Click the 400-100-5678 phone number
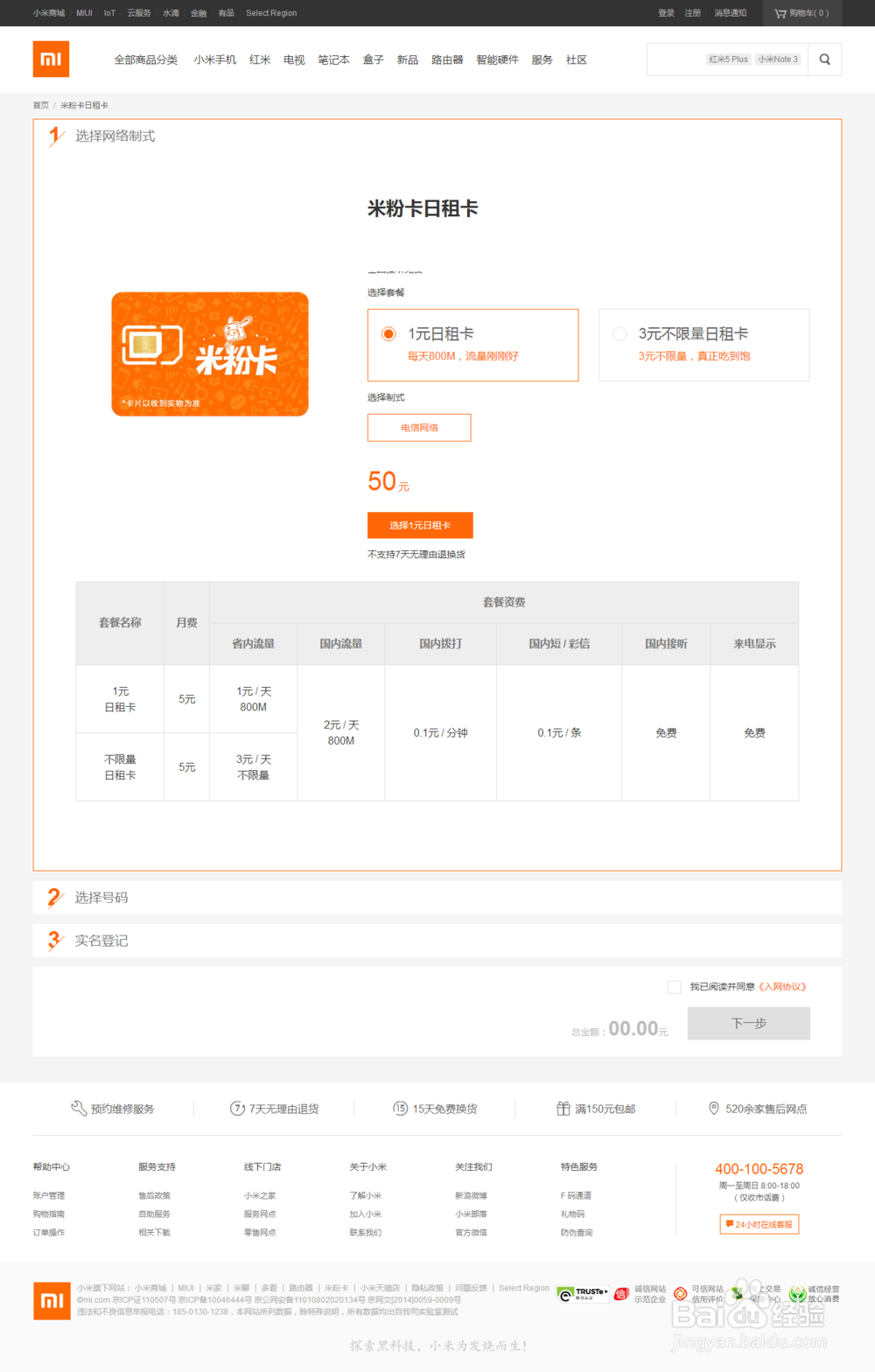 point(759,1169)
